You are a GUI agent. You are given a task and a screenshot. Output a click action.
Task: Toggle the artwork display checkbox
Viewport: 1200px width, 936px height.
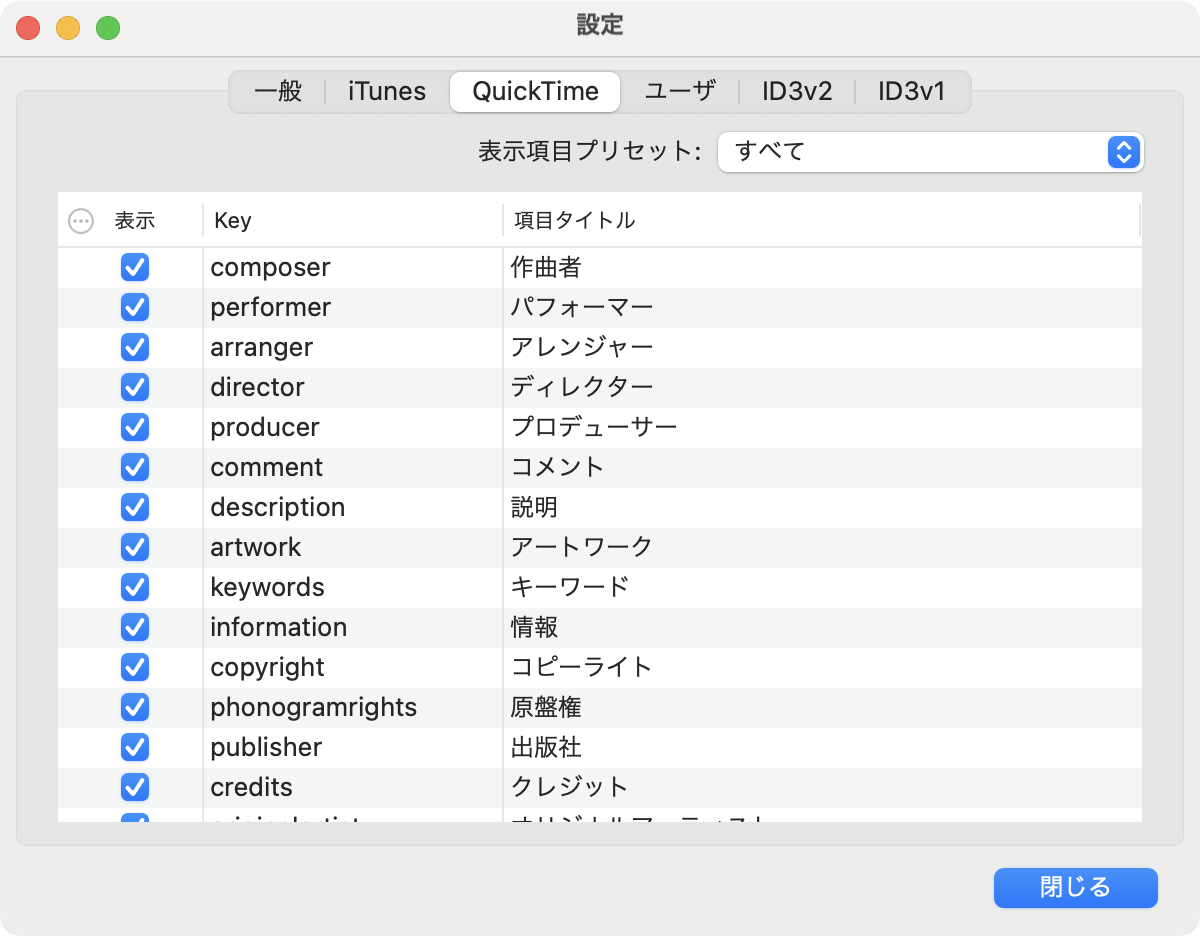135,547
